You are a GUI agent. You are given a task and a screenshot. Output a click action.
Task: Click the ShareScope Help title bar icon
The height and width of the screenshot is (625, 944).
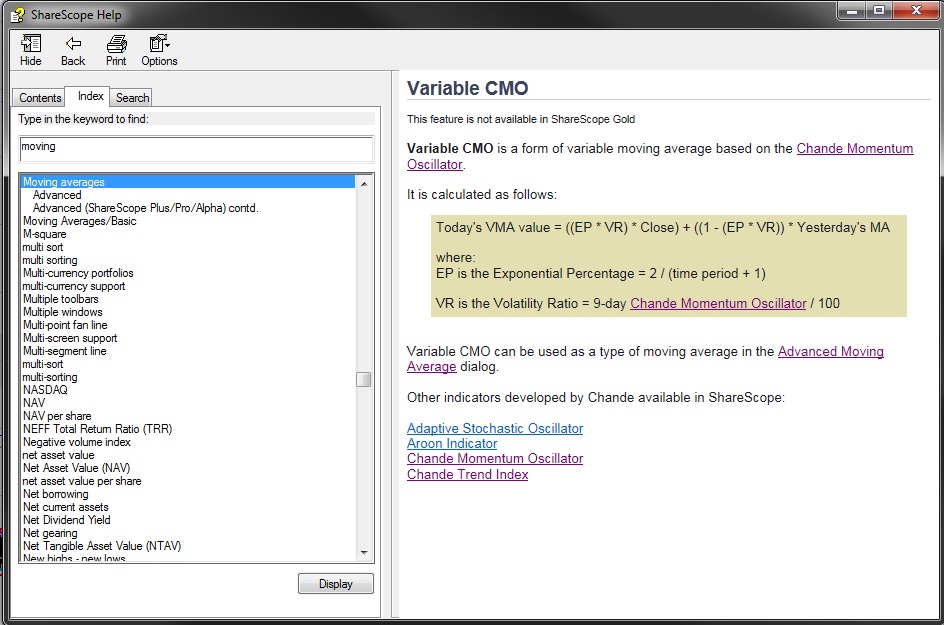coord(18,14)
